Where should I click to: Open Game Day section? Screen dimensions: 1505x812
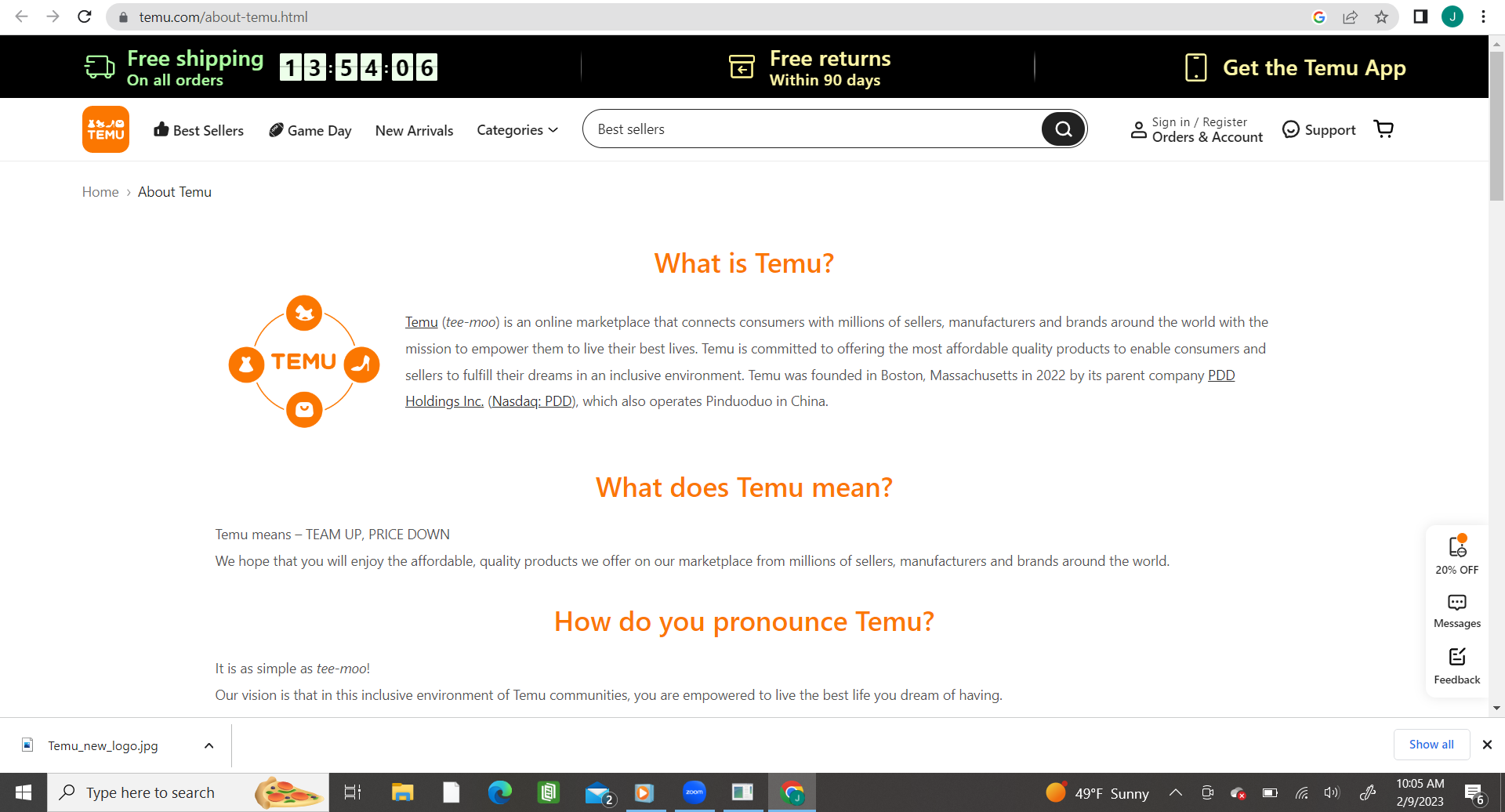(x=310, y=130)
